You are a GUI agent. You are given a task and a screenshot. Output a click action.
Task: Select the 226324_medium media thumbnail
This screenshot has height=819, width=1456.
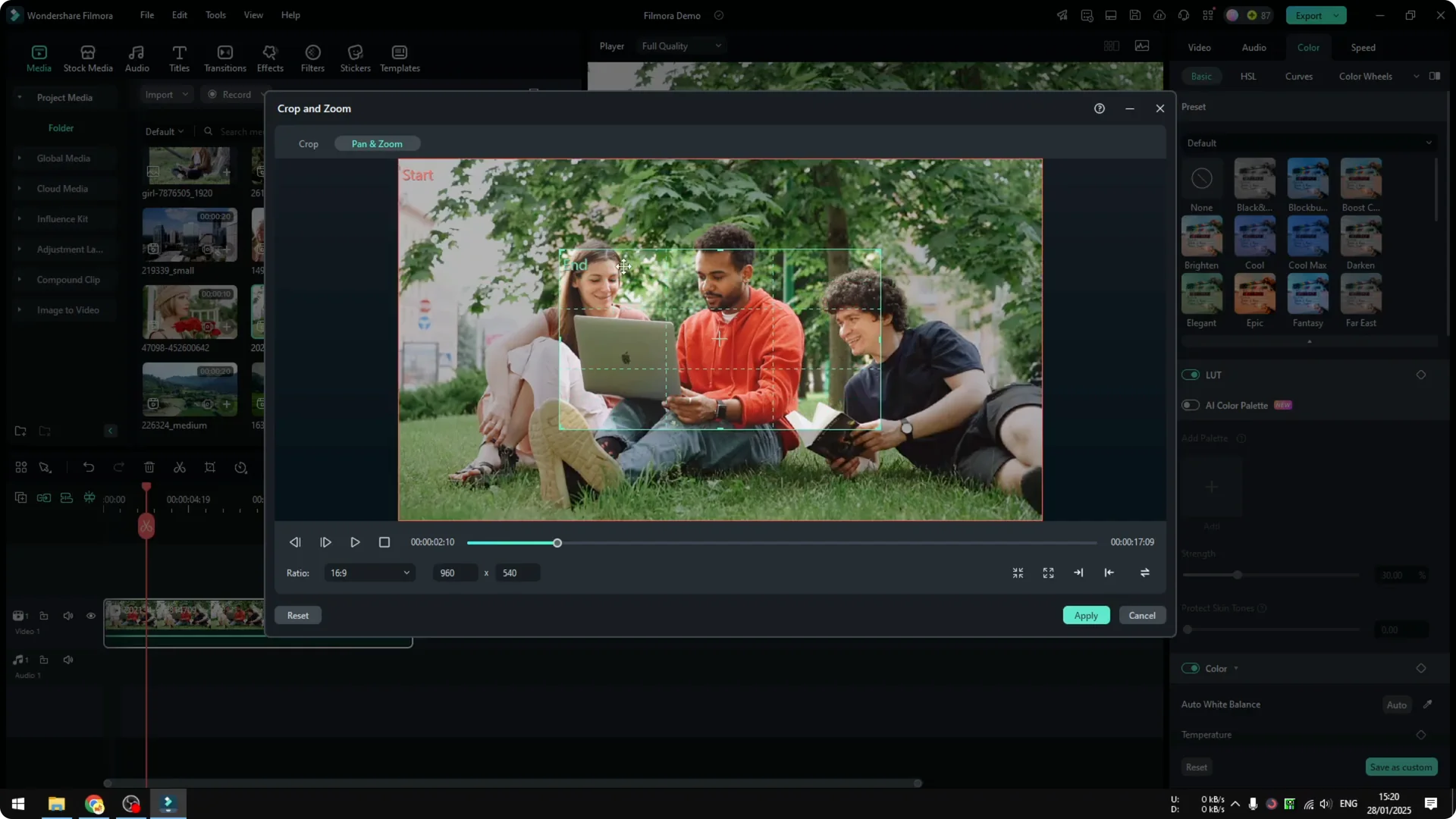188,389
